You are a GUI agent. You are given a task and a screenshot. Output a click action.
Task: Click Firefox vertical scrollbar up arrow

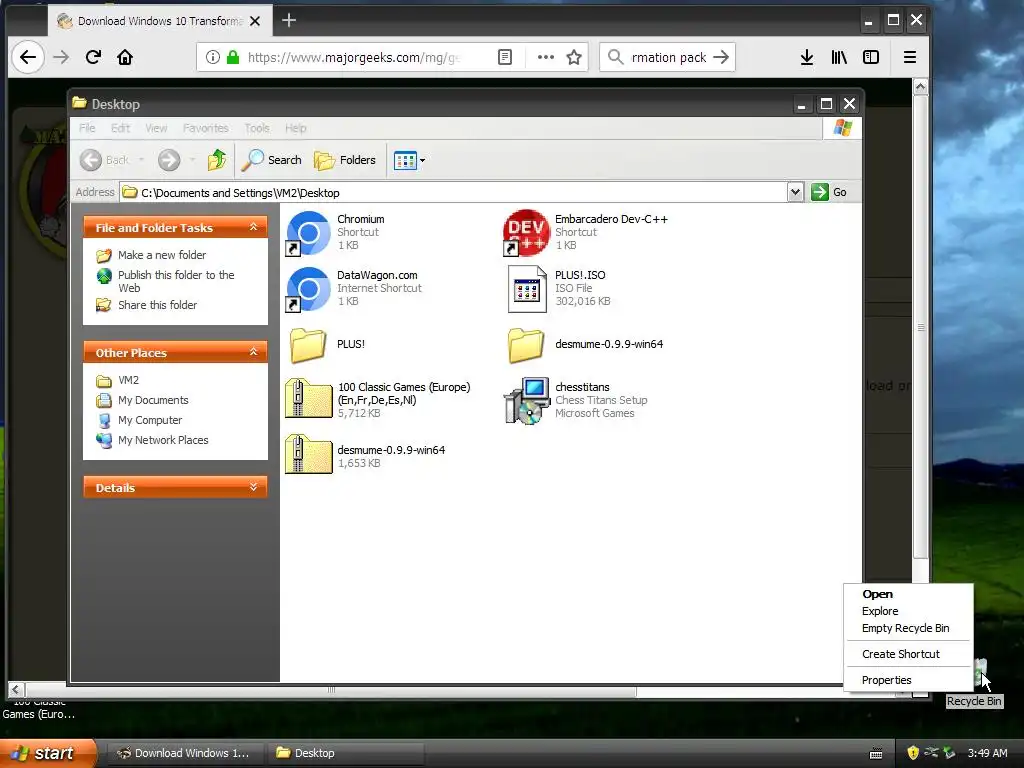tap(920, 86)
